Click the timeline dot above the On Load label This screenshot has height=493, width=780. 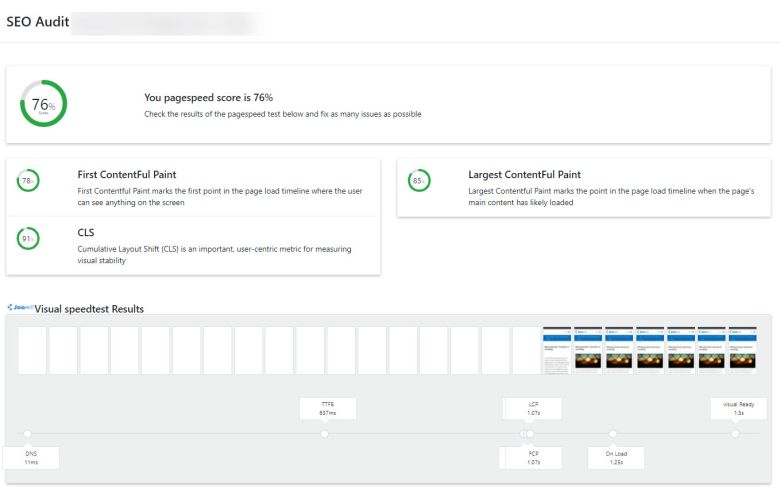point(612,434)
